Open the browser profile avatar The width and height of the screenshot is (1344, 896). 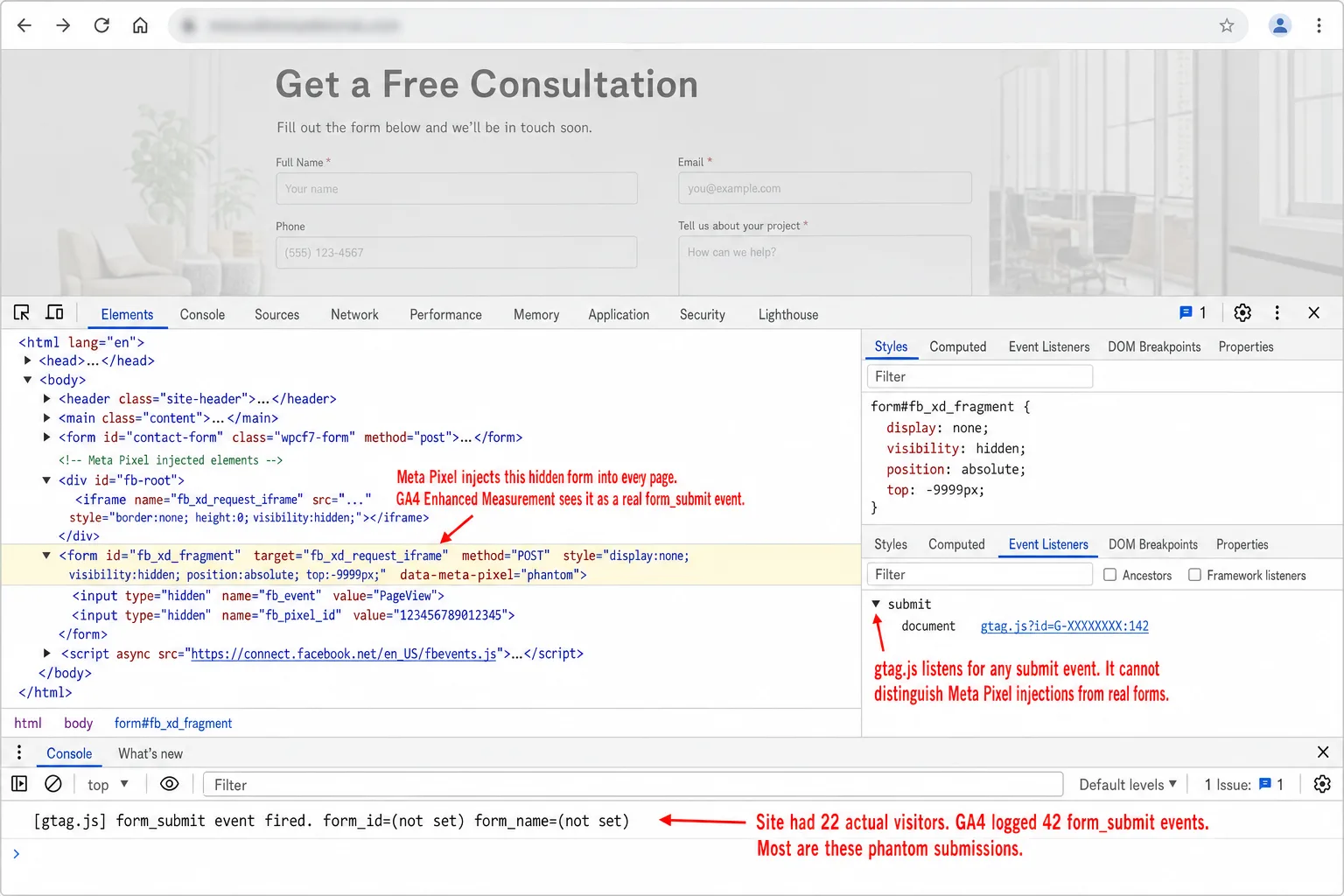pos(1279,25)
